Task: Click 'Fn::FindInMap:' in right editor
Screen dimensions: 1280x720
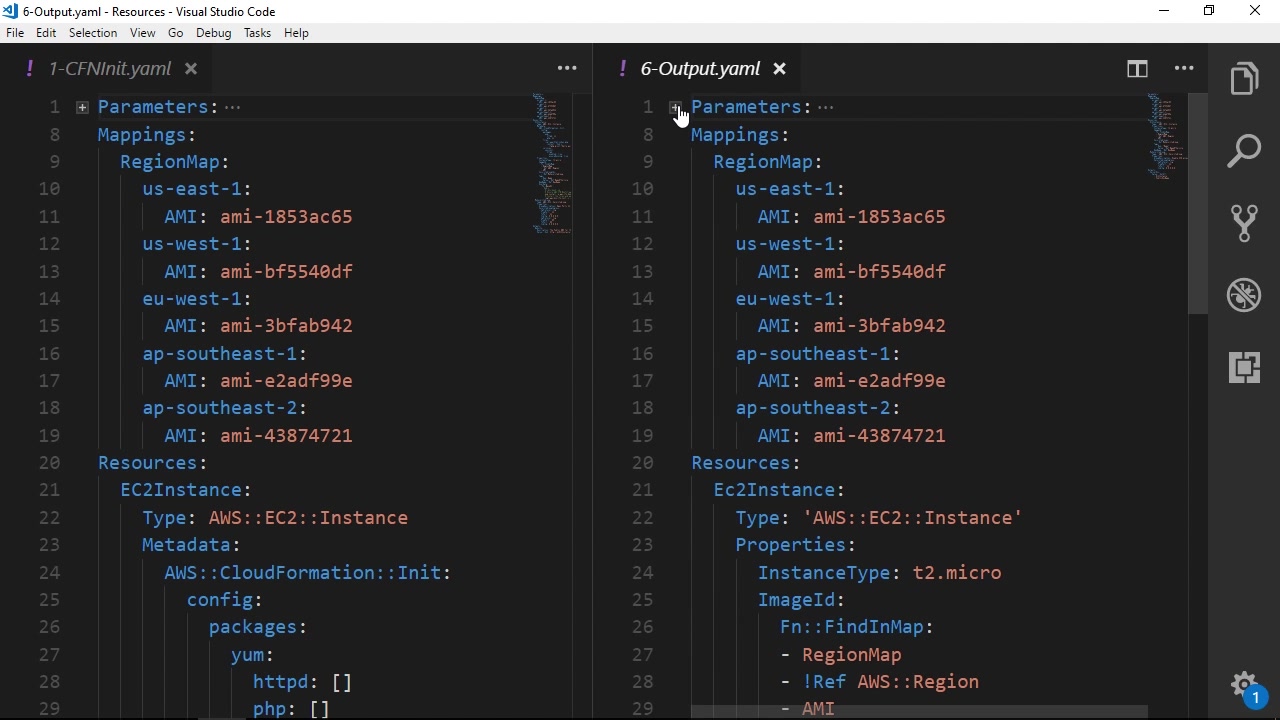Action: pyautogui.click(x=857, y=627)
